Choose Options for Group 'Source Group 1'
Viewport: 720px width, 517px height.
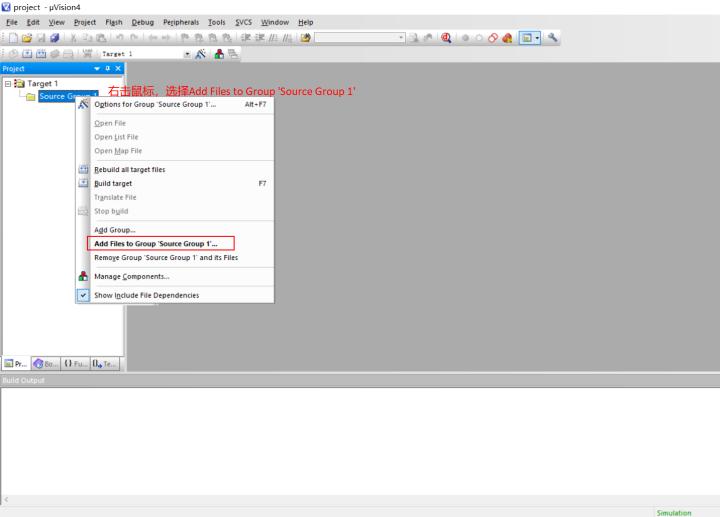pos(175,105)
